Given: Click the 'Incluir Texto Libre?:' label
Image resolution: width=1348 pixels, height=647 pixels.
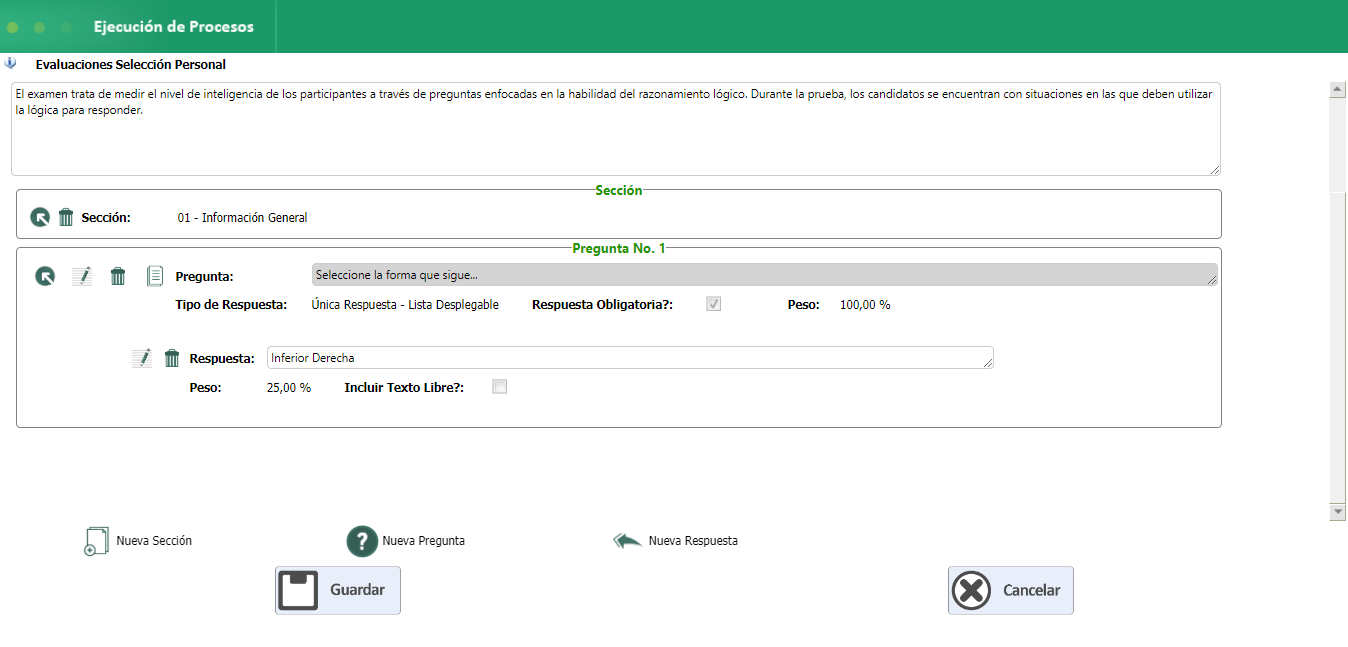Looking at the screenshot, I should 405,388.
